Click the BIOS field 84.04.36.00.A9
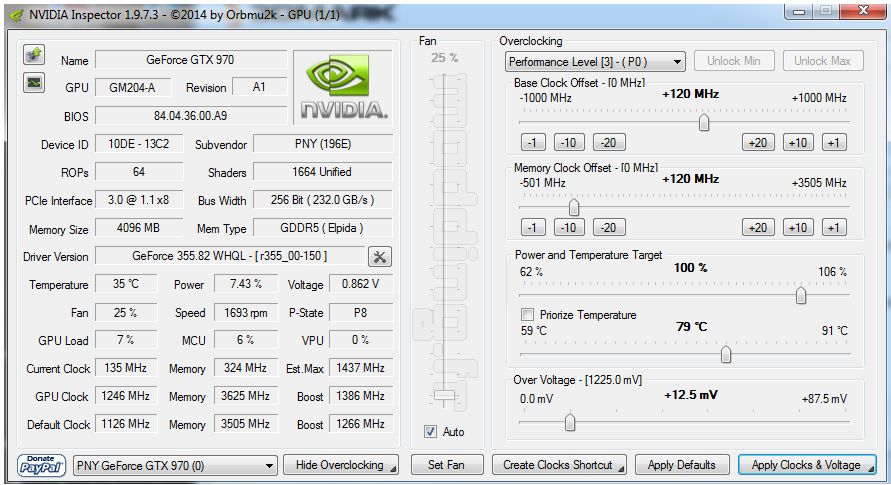 [190, 116]
